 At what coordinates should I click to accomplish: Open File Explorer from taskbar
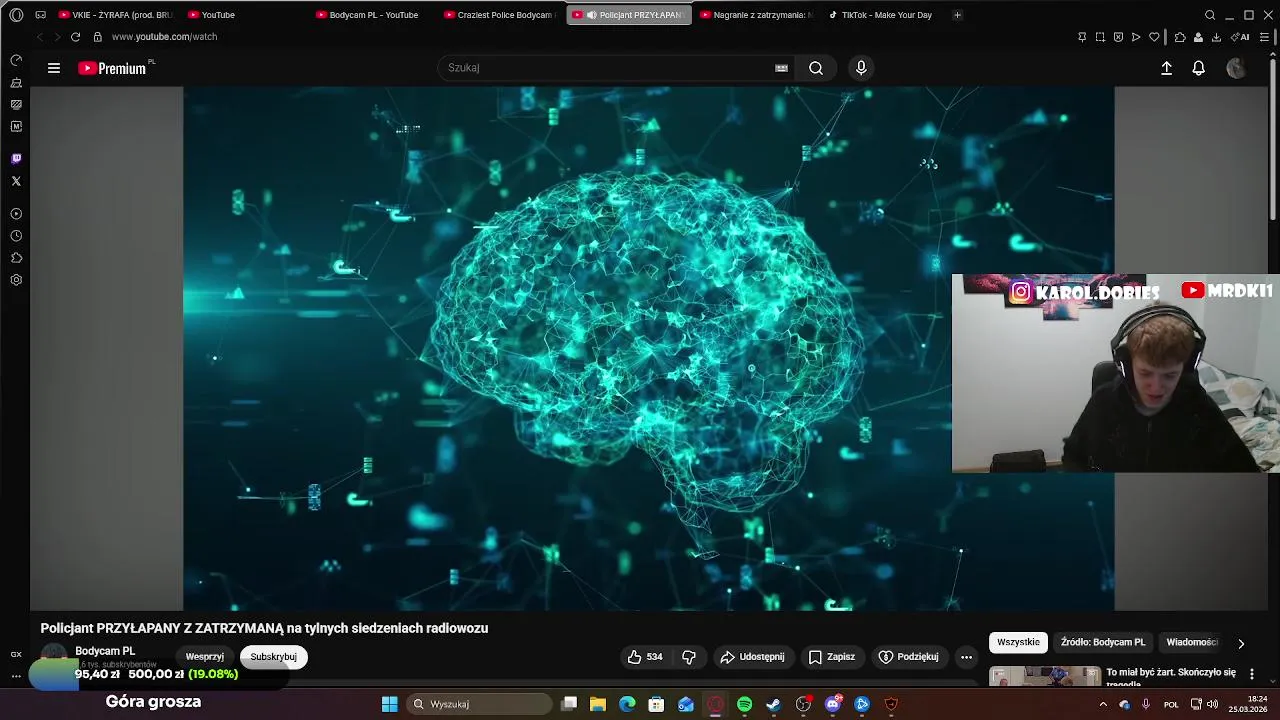pos(598,704)
